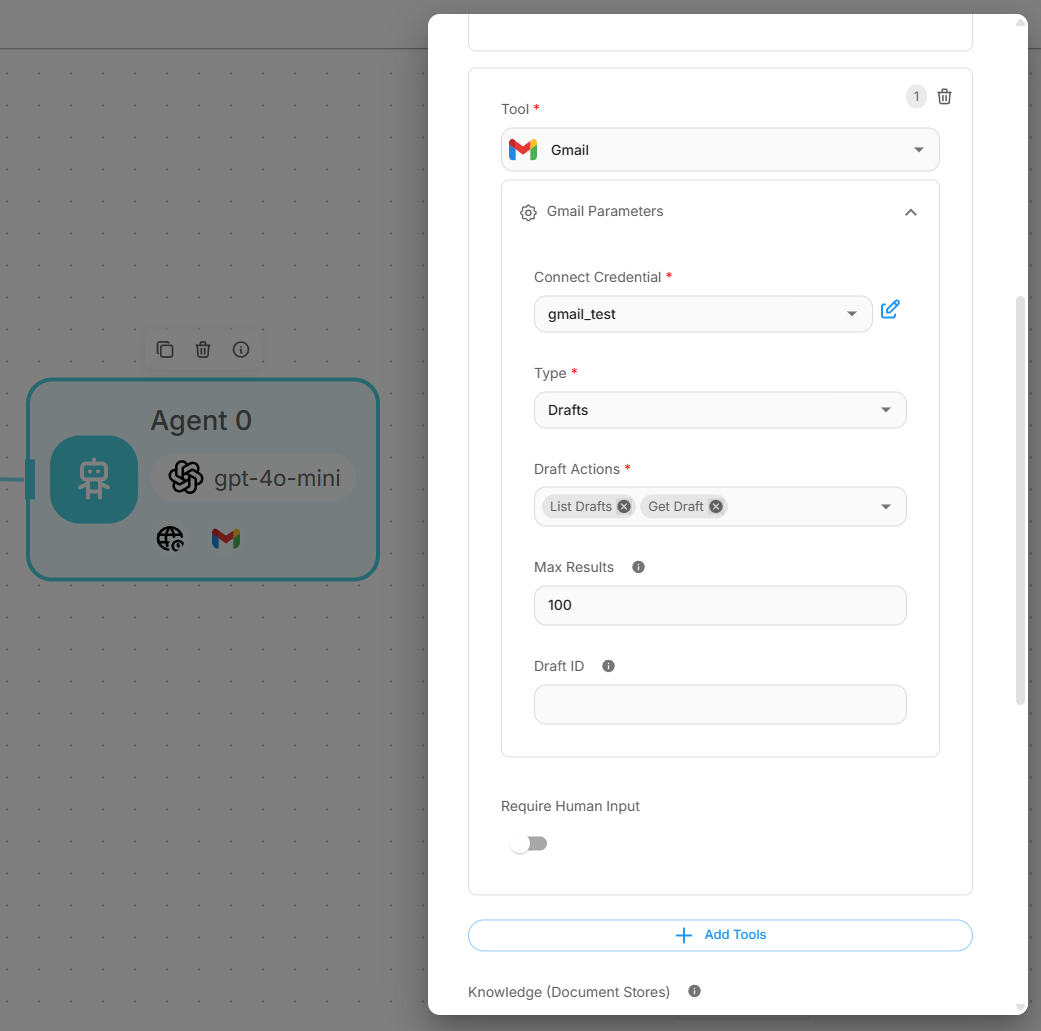The height and width of the screenshot is (1031, 1041).
Task: Click the robot icon on Agent 0 node
Action: pyautogui.click(x=94, y=479)
